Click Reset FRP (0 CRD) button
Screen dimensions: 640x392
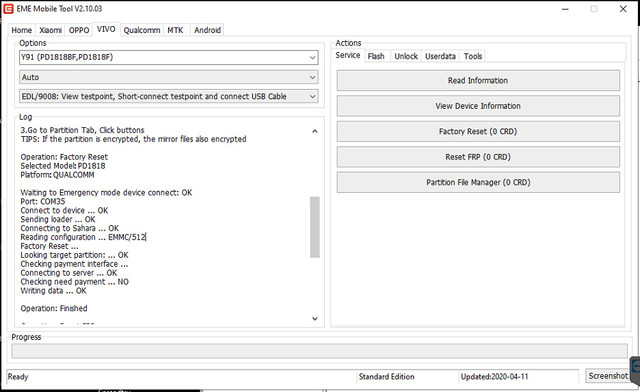(478, 157)
